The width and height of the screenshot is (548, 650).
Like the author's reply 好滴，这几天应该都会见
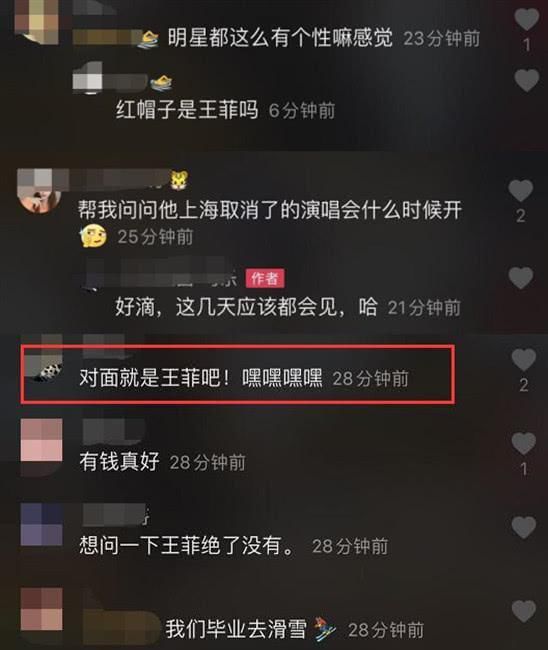pyautogui.click(x=521, y=277)
